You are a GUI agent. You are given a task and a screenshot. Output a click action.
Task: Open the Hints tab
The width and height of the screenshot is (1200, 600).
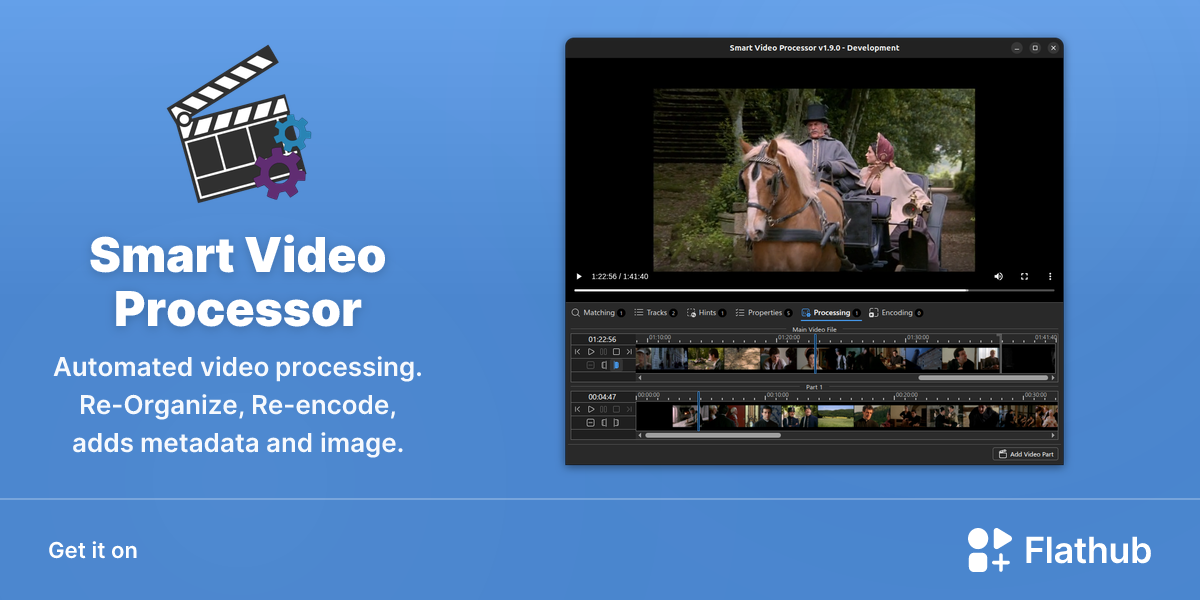[706, 313]
